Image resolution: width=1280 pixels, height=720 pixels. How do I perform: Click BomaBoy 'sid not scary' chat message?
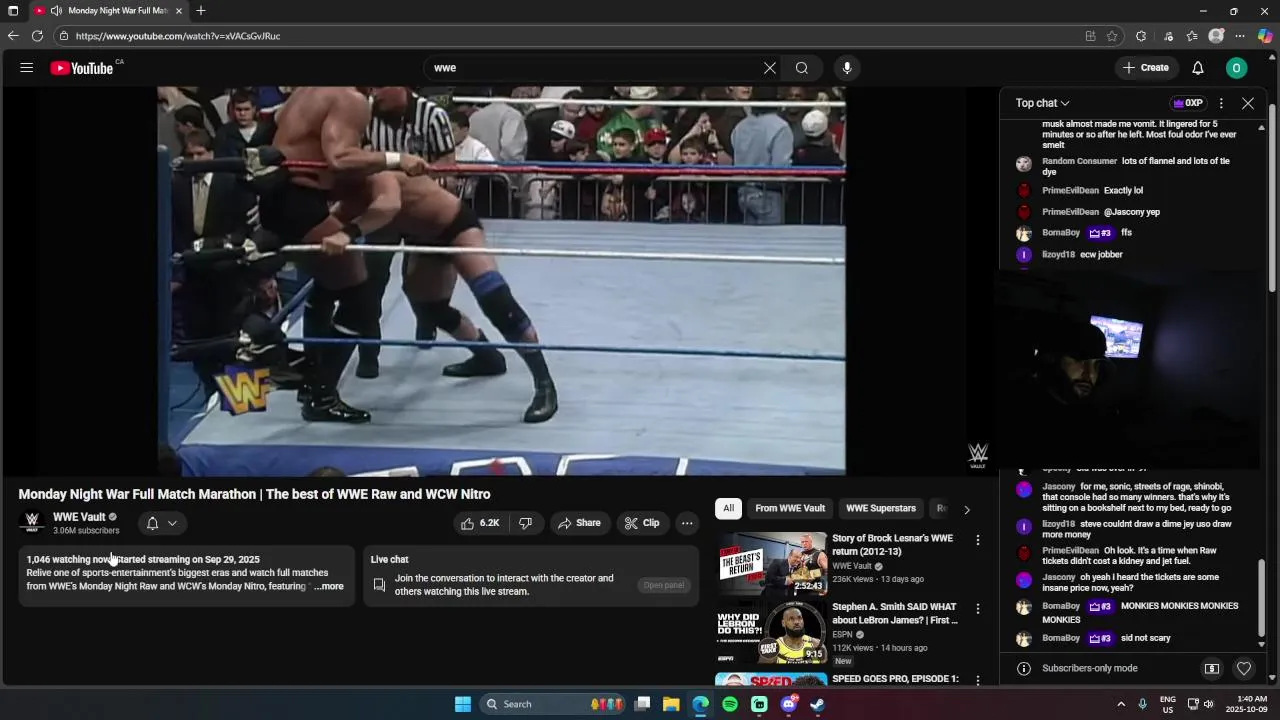pyautogui.click(x=1145, y=638)
